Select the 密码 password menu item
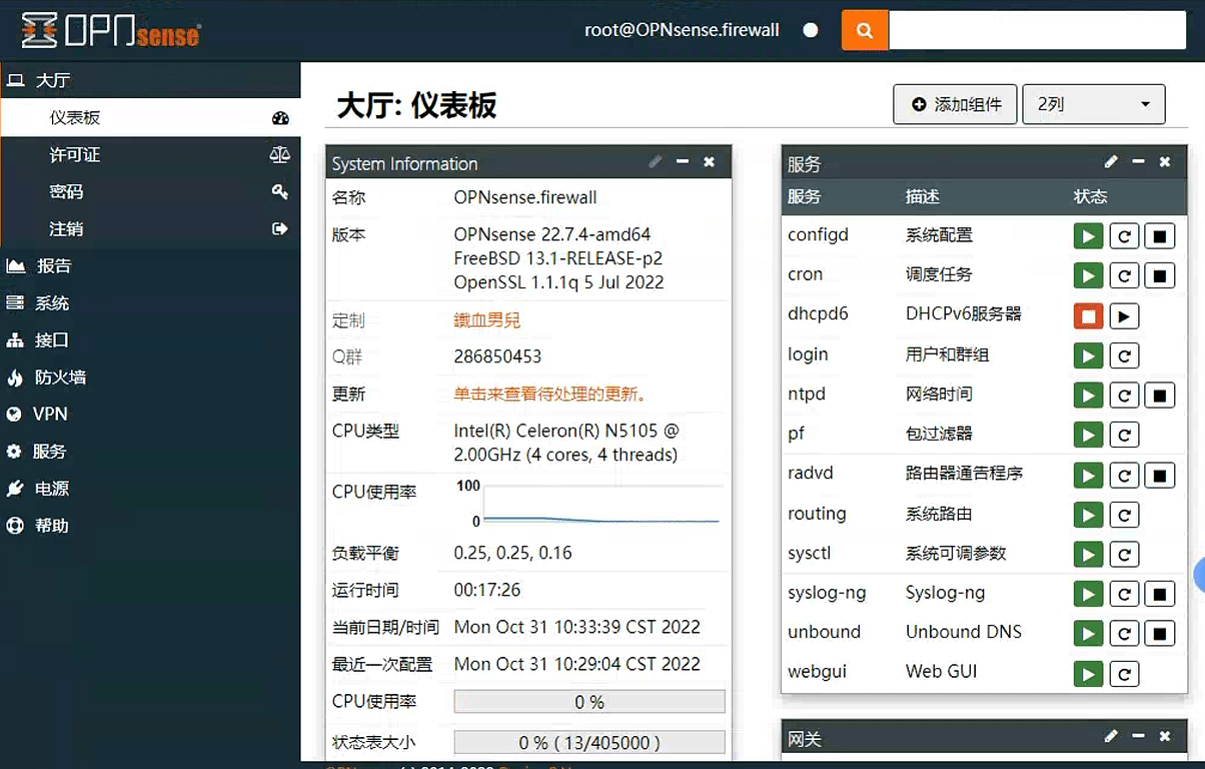This screenshot has height=769, width=1205. pos(66,192)
